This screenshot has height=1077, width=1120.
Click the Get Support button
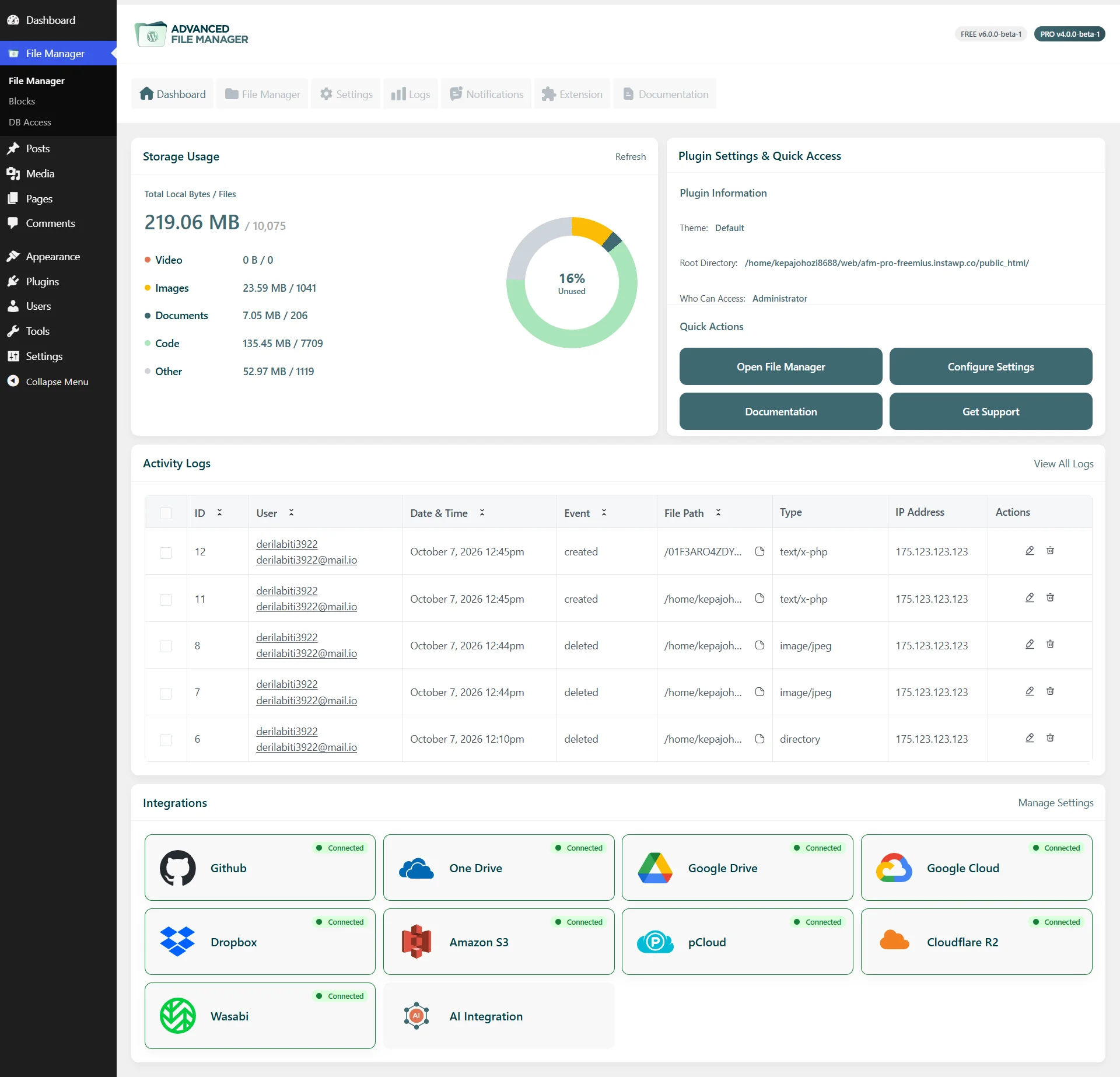click(x=991, y=411)
